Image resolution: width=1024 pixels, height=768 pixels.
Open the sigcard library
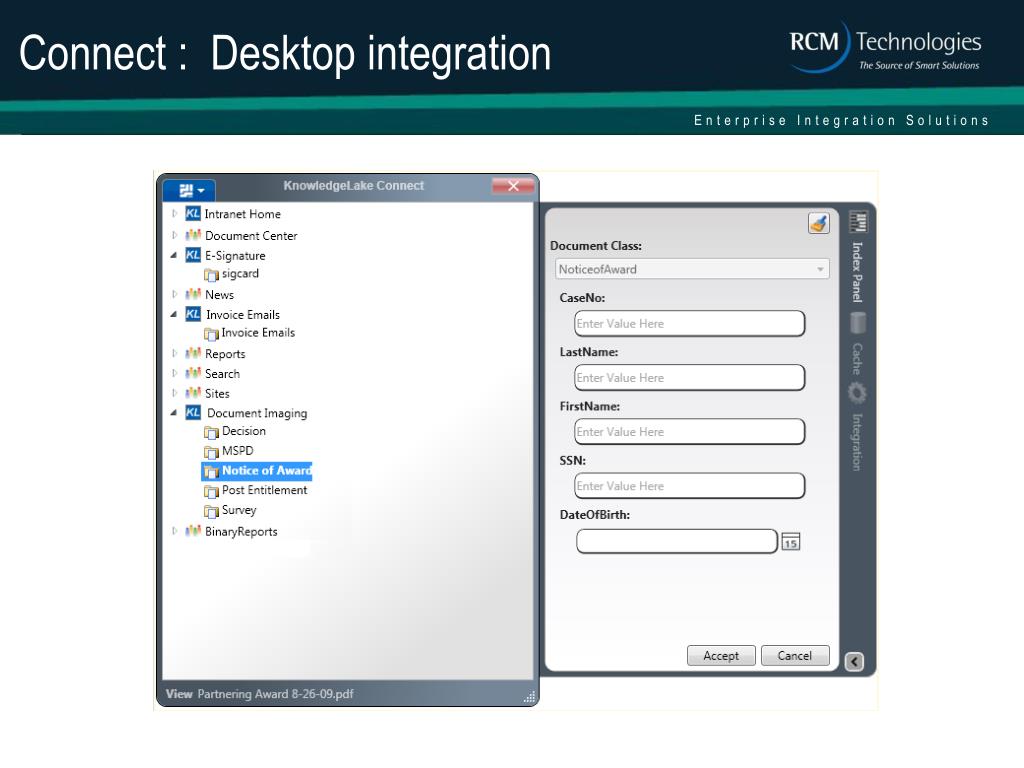[x=240, y=274]
